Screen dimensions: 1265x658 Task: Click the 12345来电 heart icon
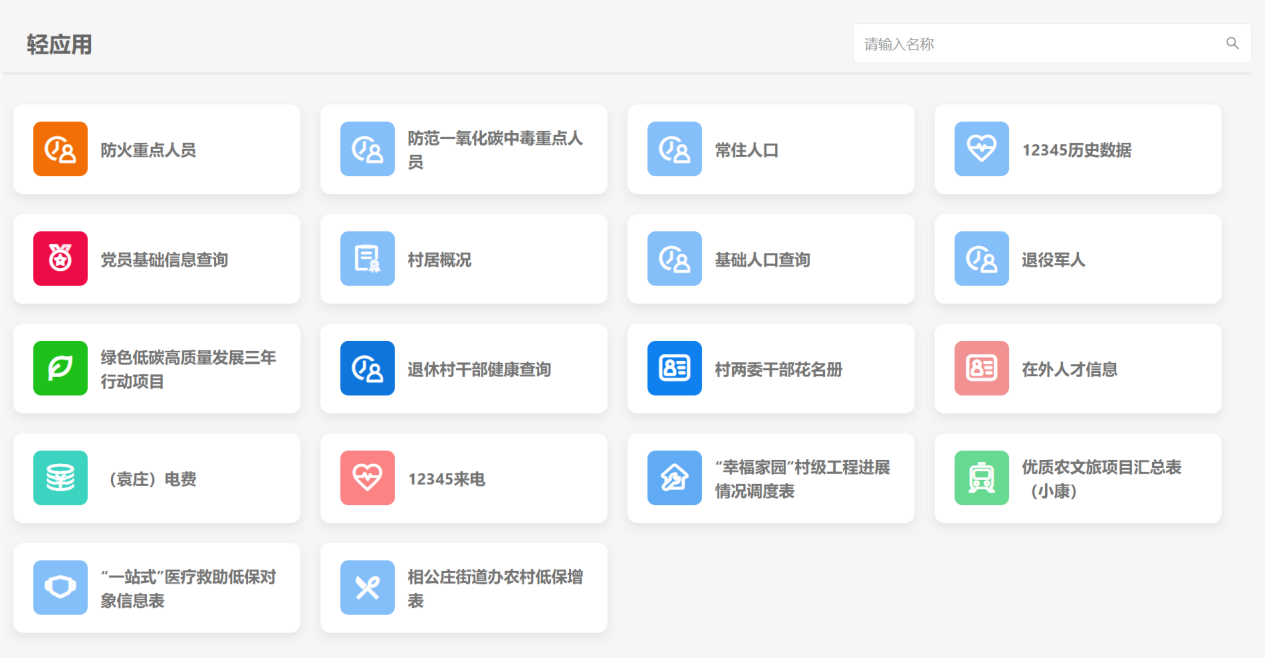coord(367,478)
